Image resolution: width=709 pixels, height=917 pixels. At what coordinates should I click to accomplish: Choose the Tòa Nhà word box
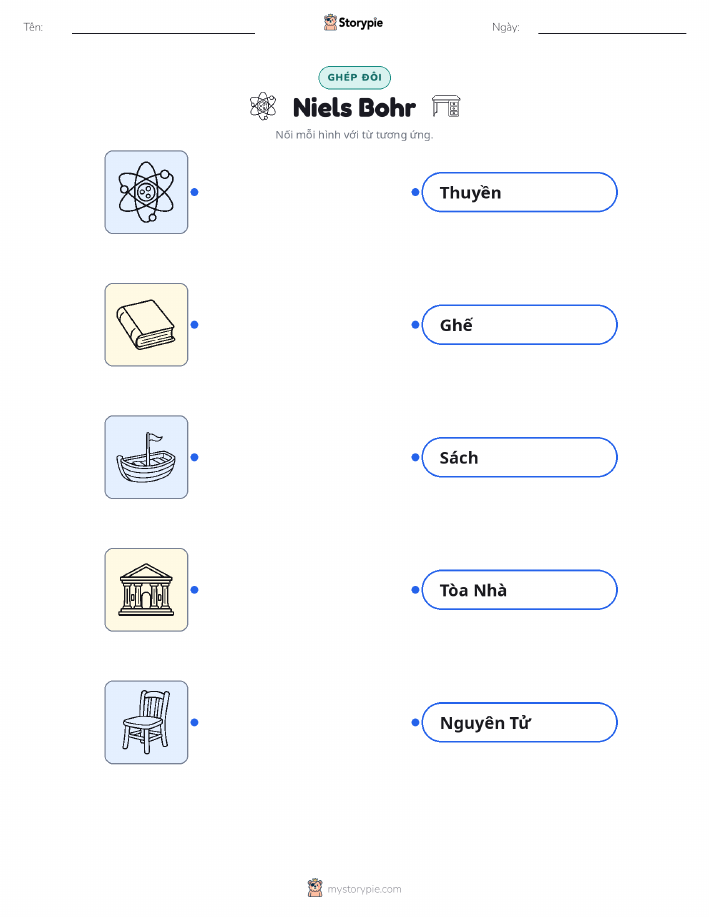[x=519, y=590]
